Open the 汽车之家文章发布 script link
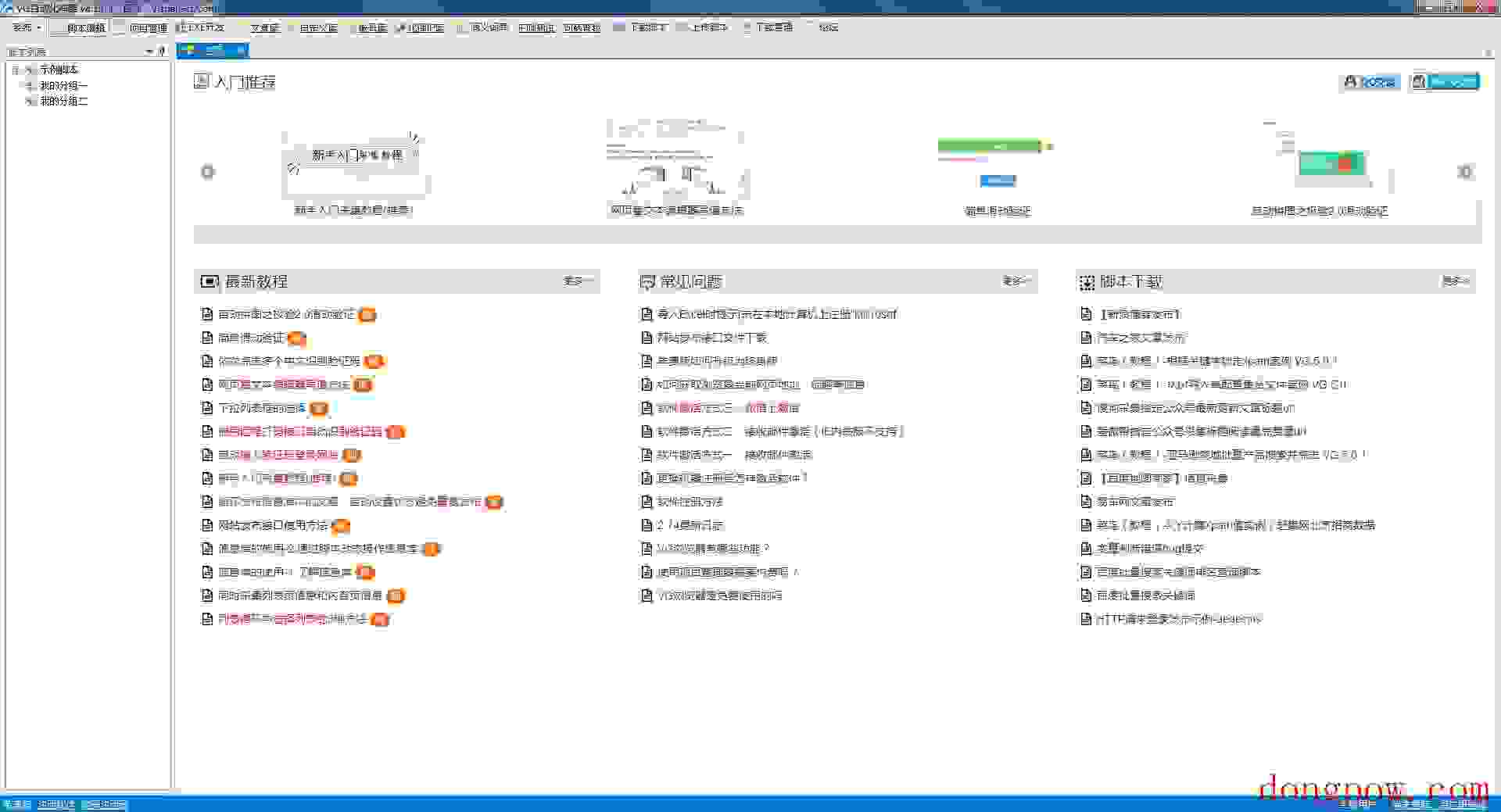Screen dimensions: 1501x812 1141,338
